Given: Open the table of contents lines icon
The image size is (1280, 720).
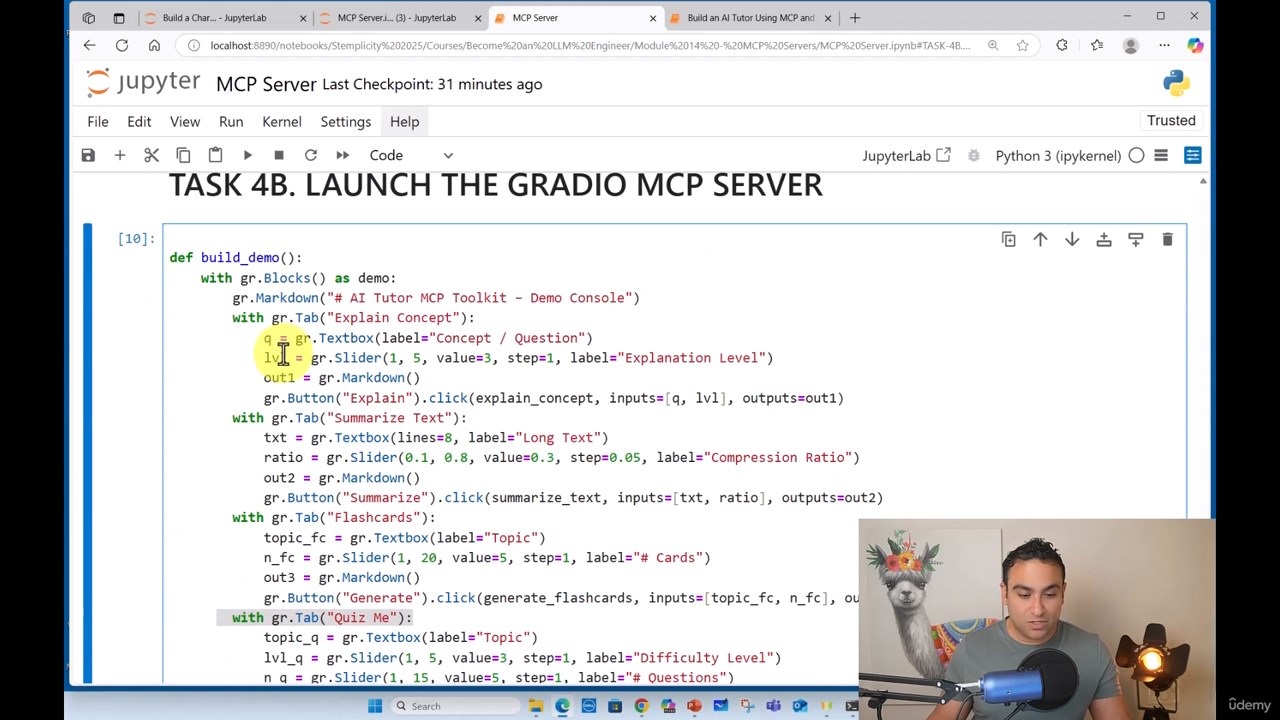Looking at the screenshot, I should [x=1161, y=155].
